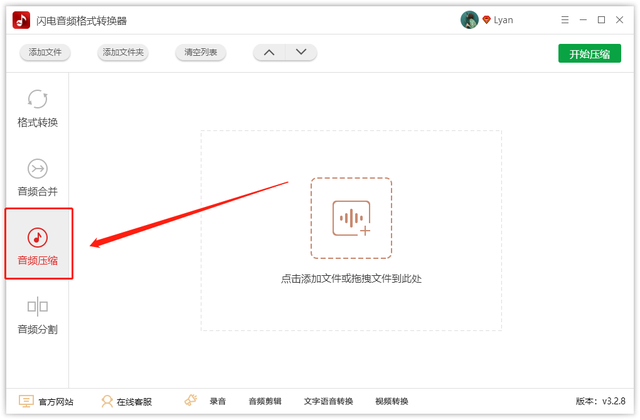This screenshot has height=420, width=640.
Task: Open 文字语音转换 text-to-speech link
Action: (328, 402)
